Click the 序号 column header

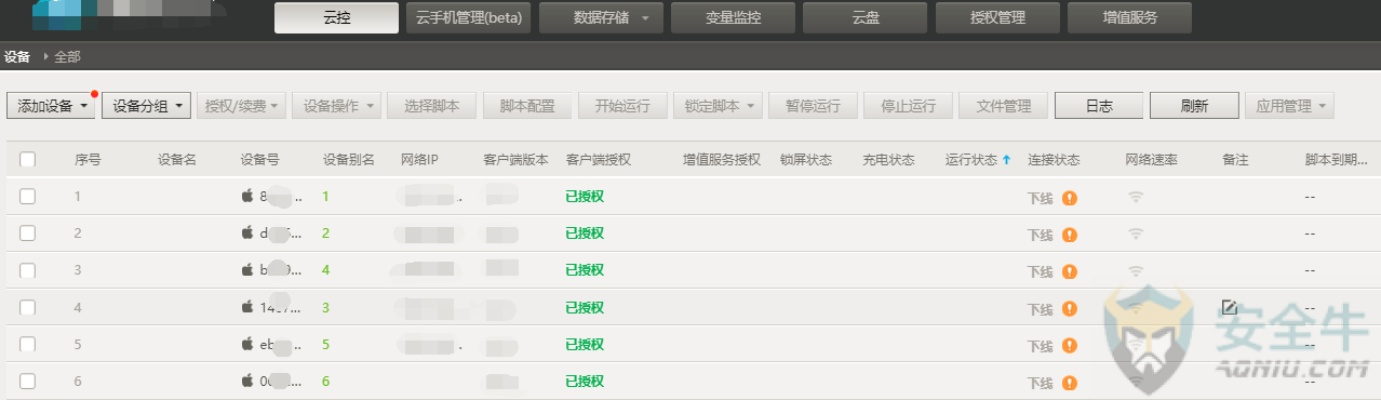87,160
